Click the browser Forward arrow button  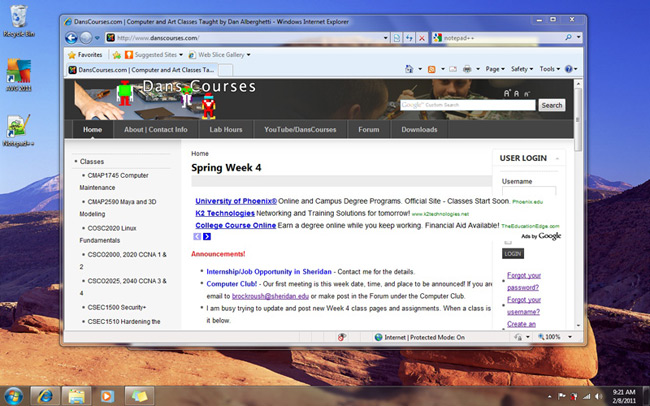click(86, 38)
